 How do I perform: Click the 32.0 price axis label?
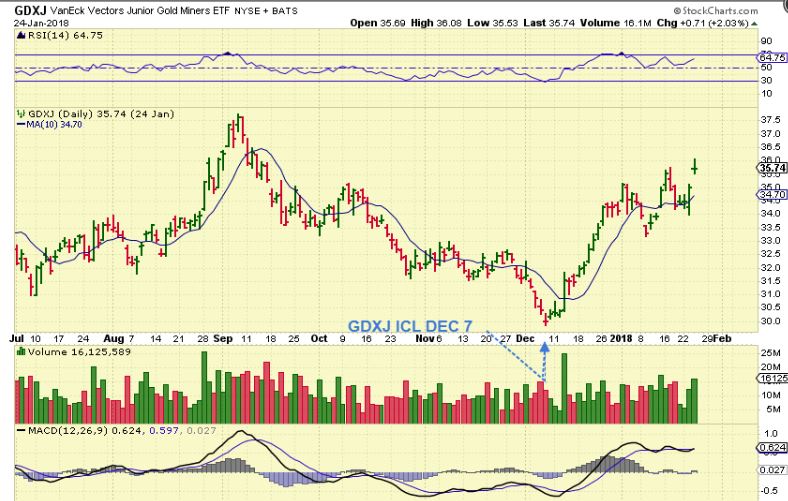[x=771, y=267]
